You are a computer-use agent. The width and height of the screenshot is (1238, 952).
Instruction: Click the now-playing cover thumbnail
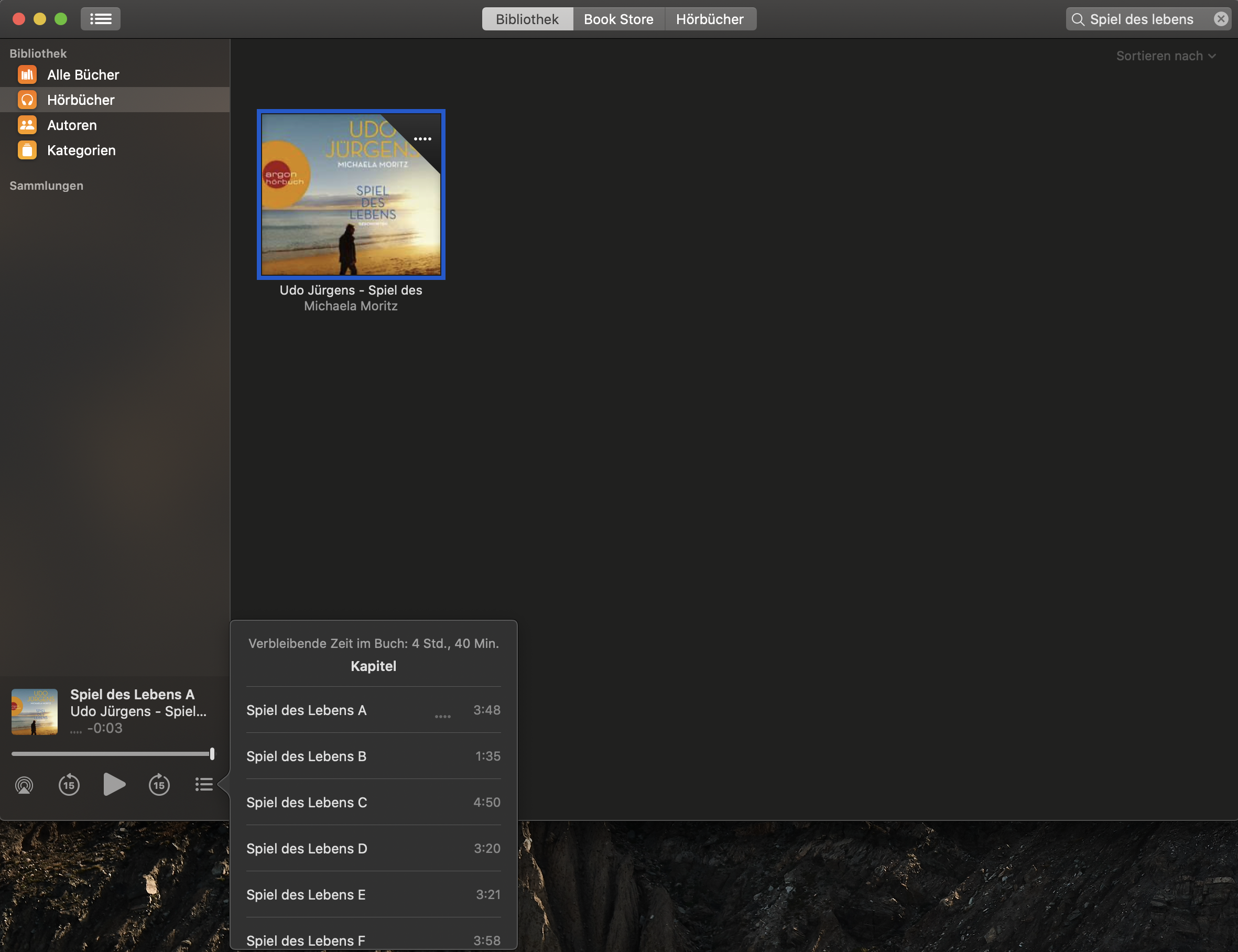point(35,712)
